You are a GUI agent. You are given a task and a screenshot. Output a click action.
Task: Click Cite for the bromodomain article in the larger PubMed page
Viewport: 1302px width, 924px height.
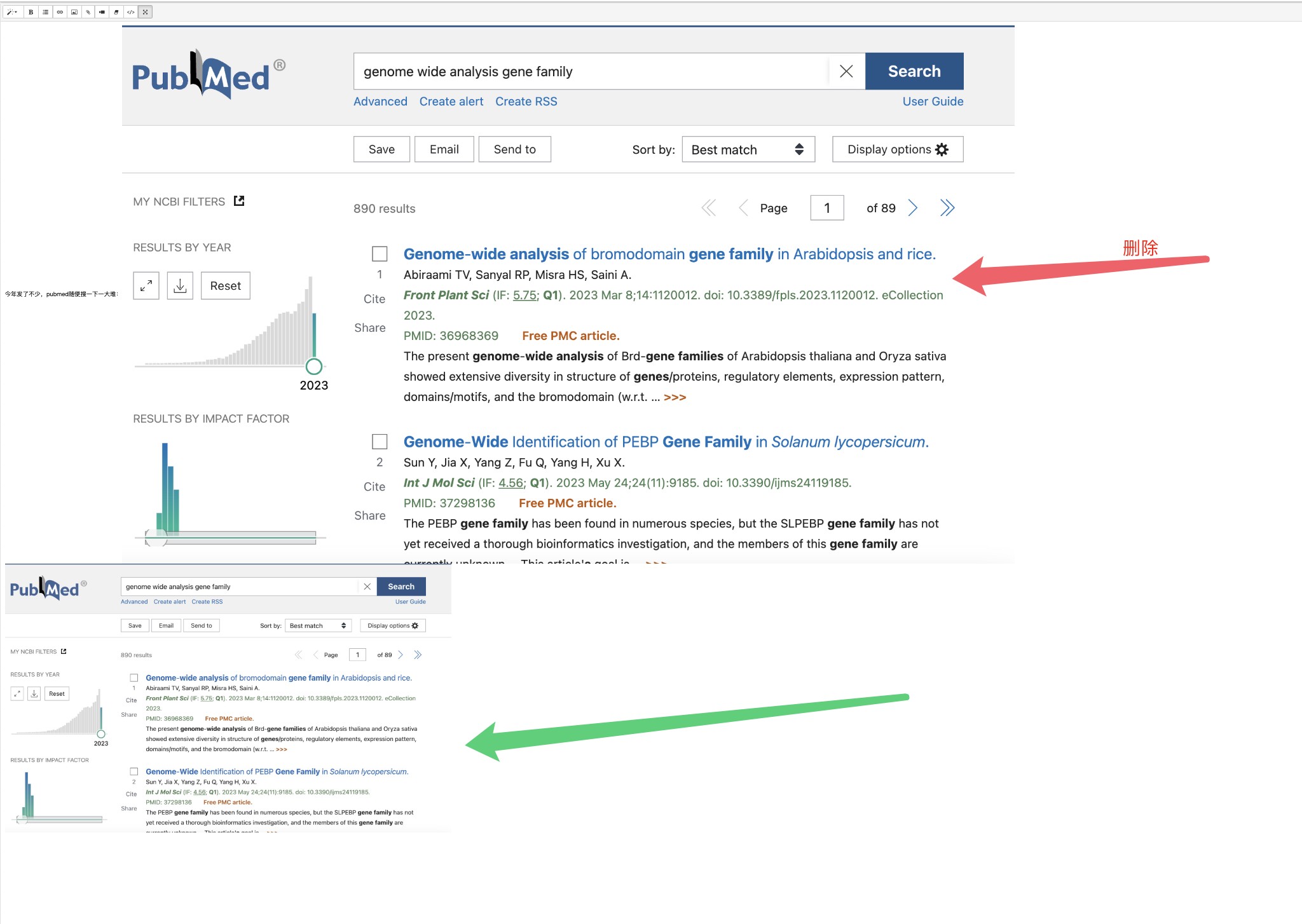pyautogui.click(x=374, y=299)
